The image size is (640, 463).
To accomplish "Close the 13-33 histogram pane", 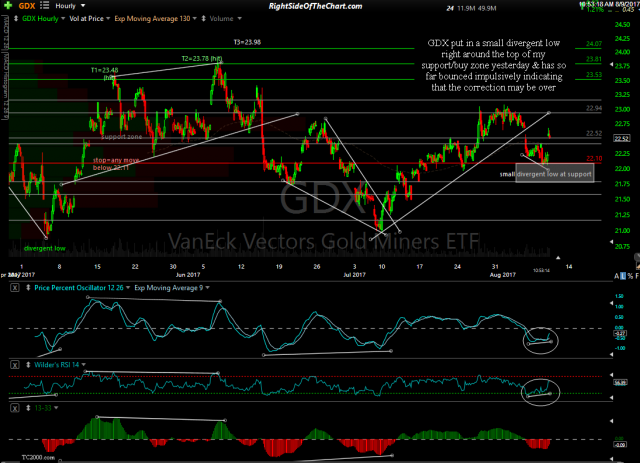I will click(x=15, y=408).
